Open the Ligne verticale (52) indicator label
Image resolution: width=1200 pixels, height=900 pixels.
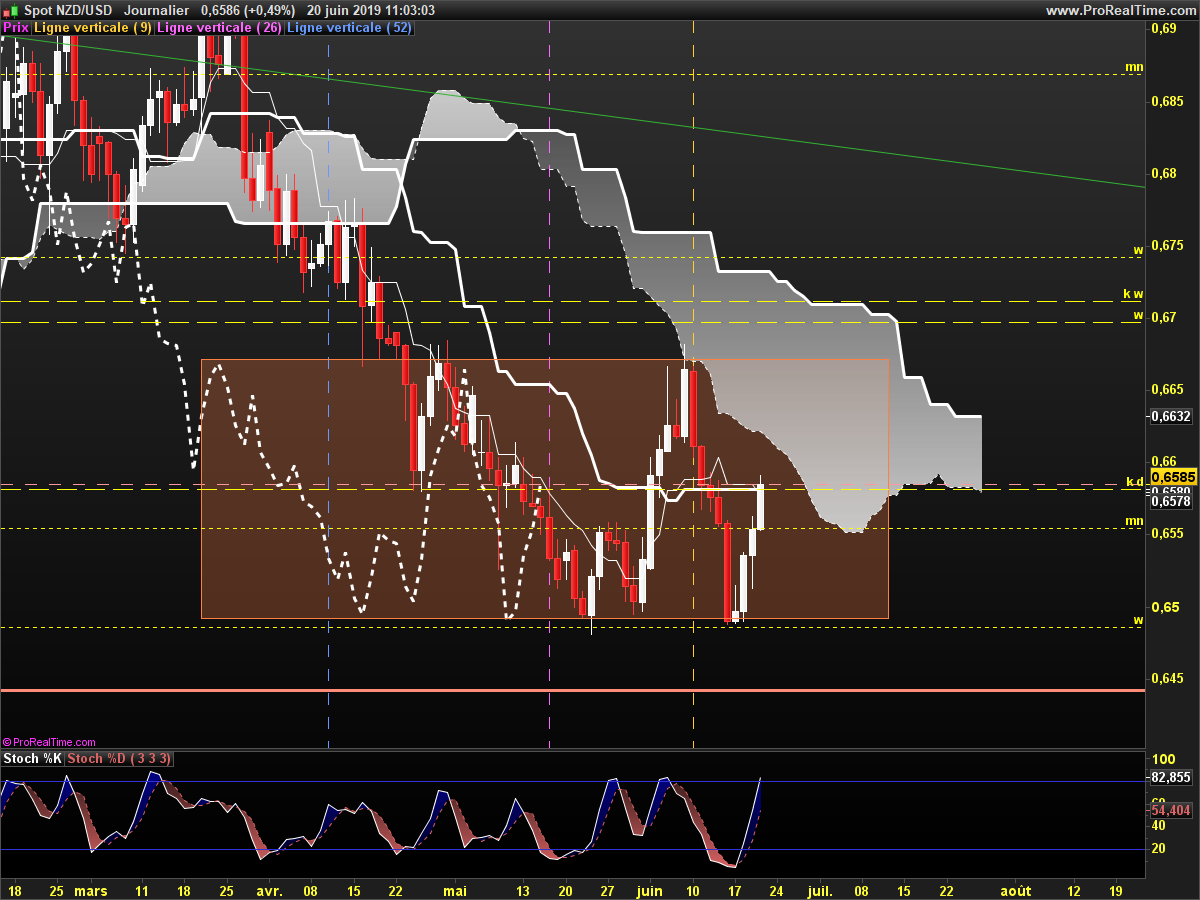tap(349, 28)
